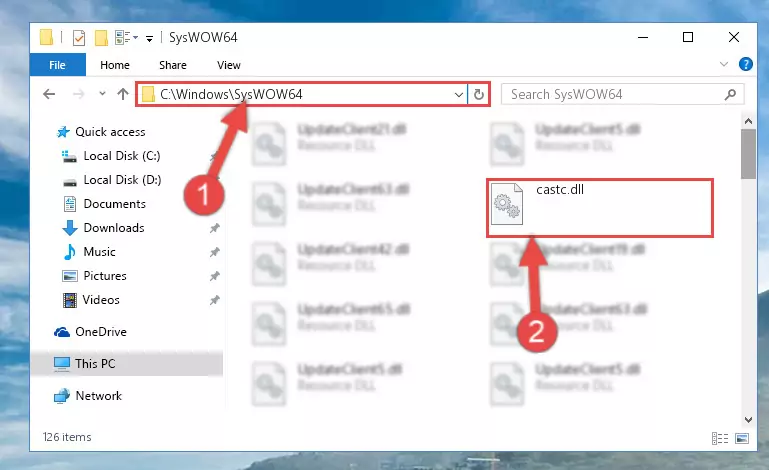This screenshot has height=470, width=769.
Task: Click the search magnifier icon
Action: 730,94
